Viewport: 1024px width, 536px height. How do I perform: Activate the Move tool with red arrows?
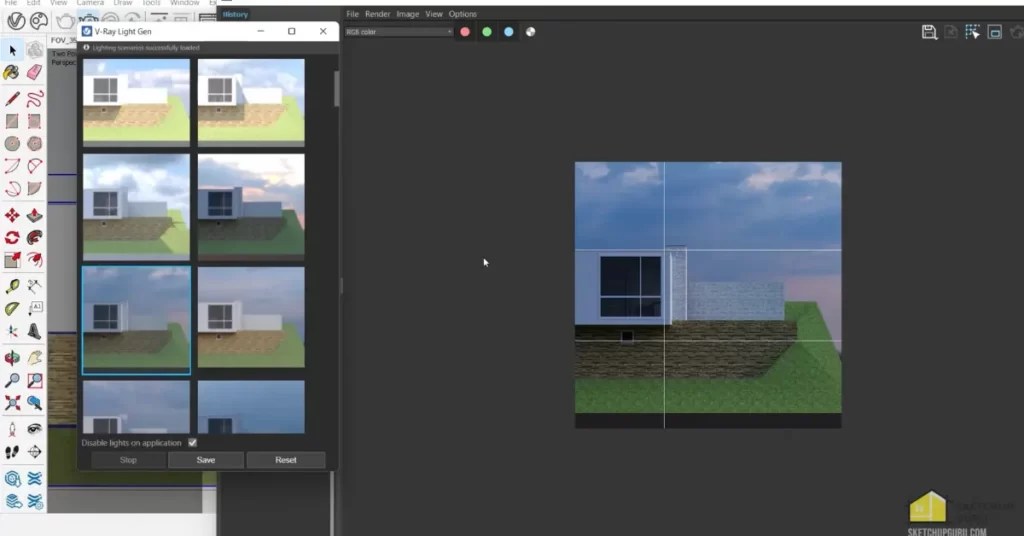pyautogui.click(x=12, y=215)
